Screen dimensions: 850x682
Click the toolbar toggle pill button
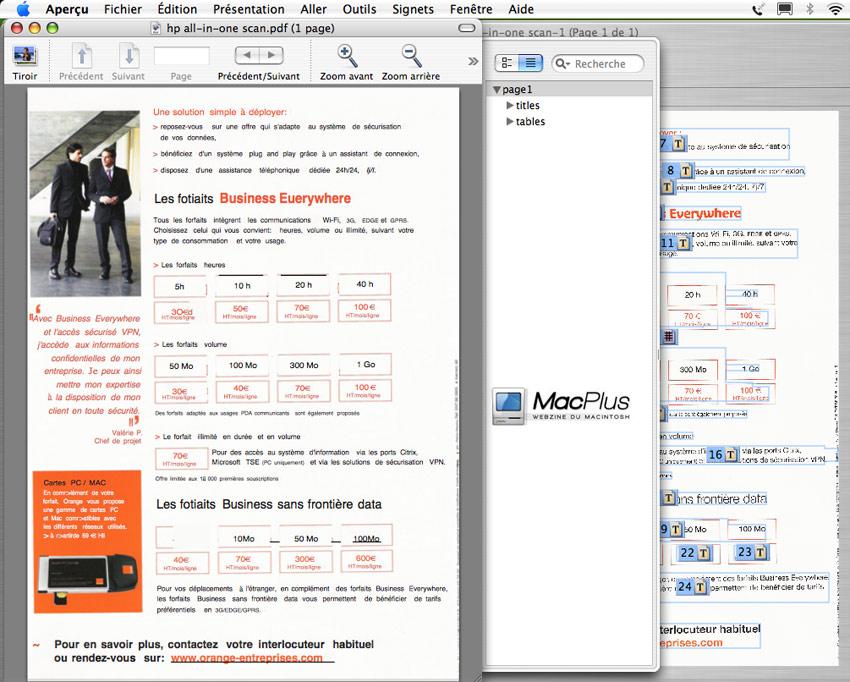467,28
